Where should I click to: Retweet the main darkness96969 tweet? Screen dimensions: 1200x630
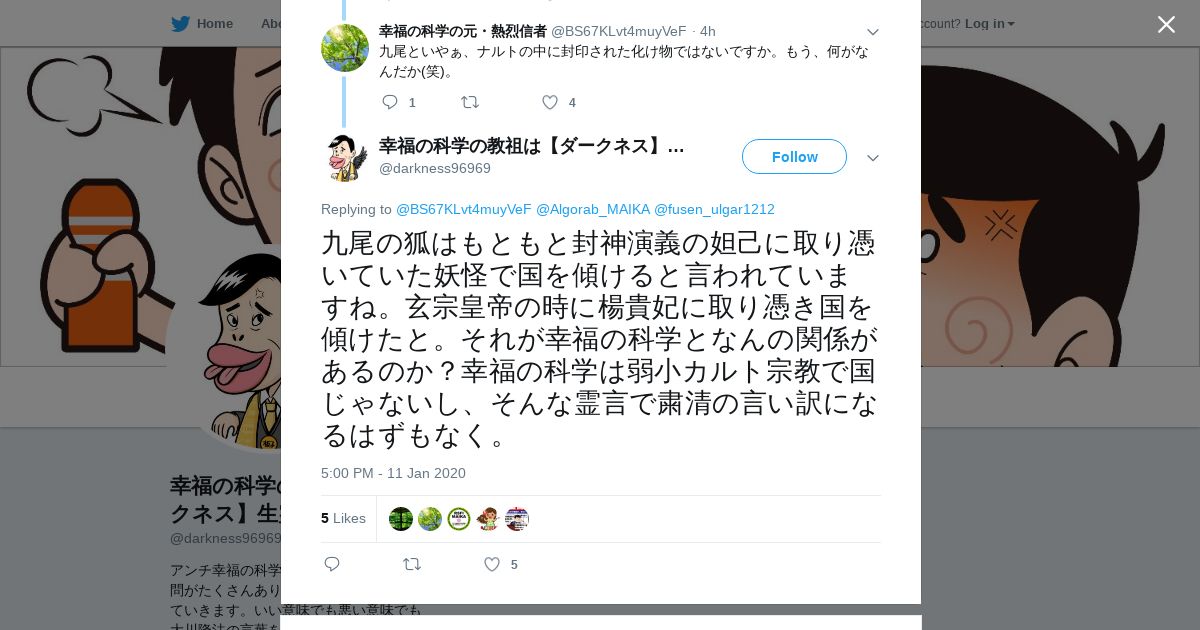point(412,564)
